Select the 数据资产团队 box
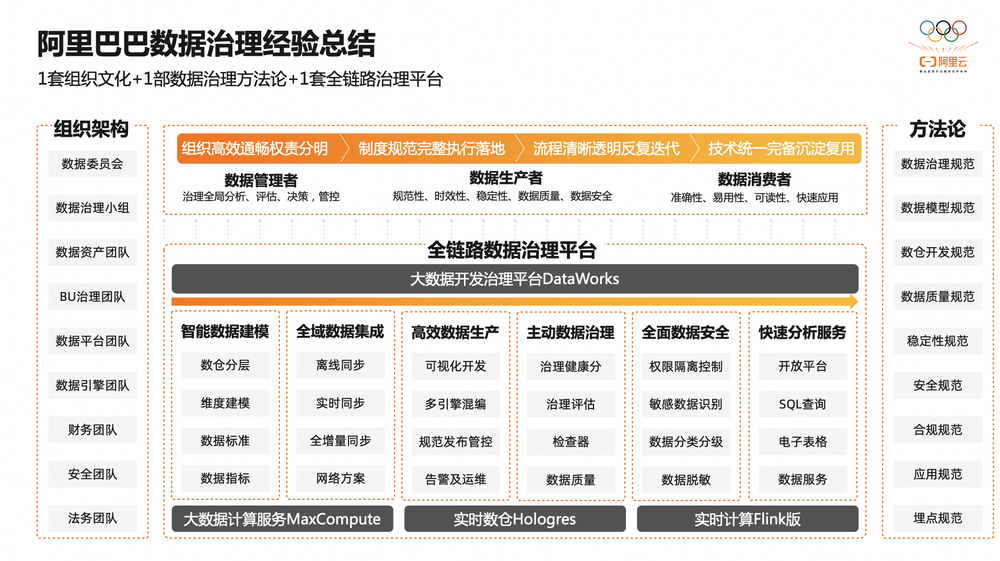Image resolution: width=1000 pixels, height=561 pixels. click(x=92, y=252)
